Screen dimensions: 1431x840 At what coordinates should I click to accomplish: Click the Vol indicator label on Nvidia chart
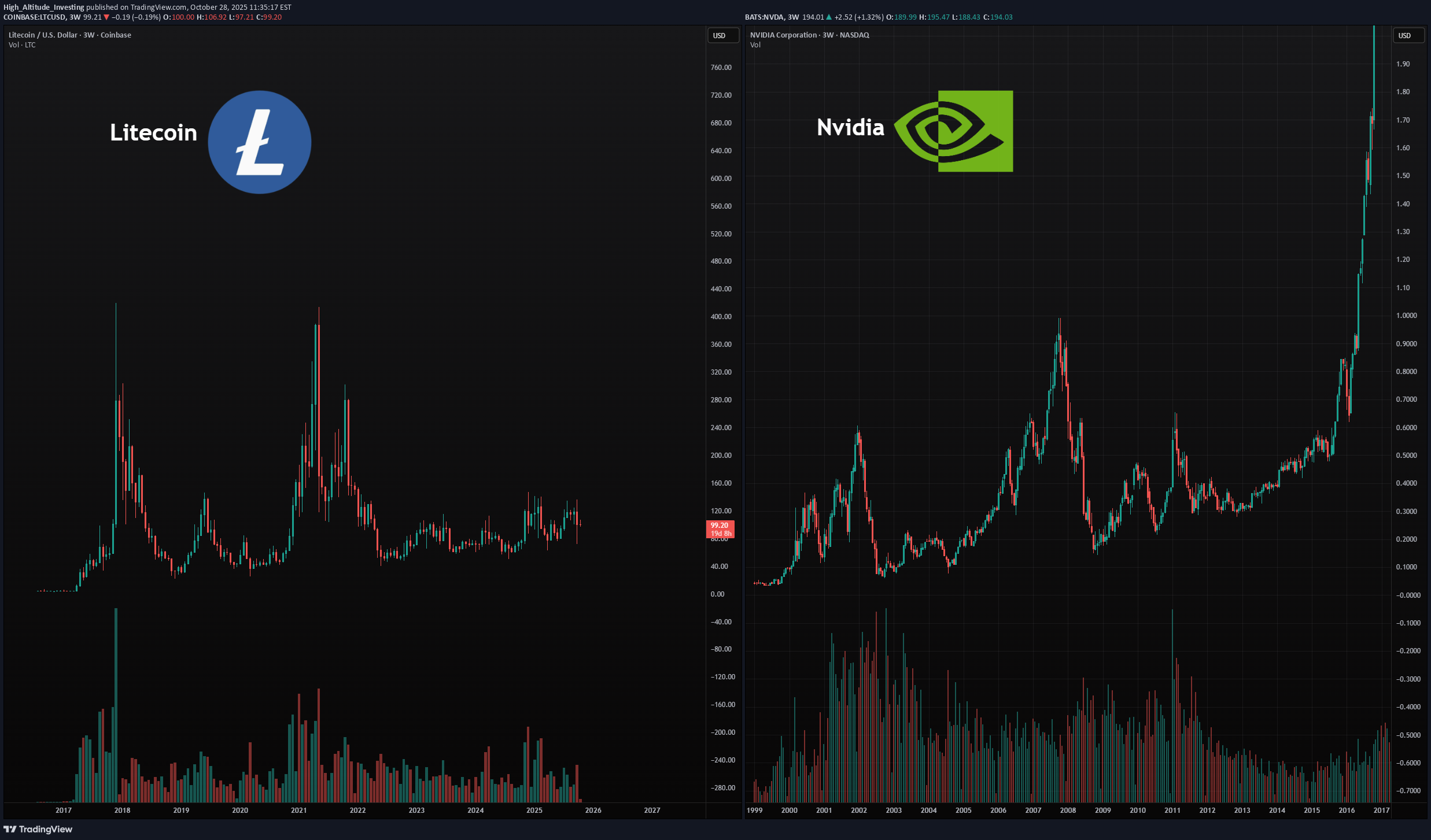755,45
